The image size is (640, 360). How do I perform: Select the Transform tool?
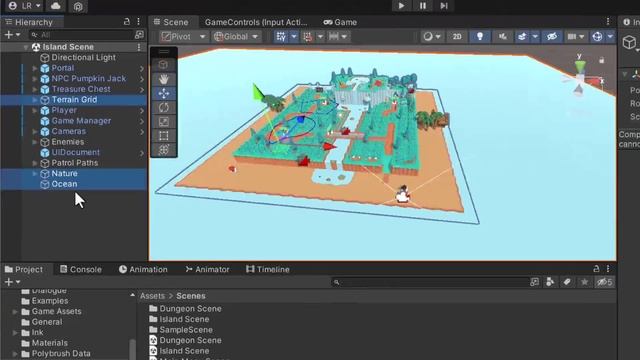[x=164, y=150]
